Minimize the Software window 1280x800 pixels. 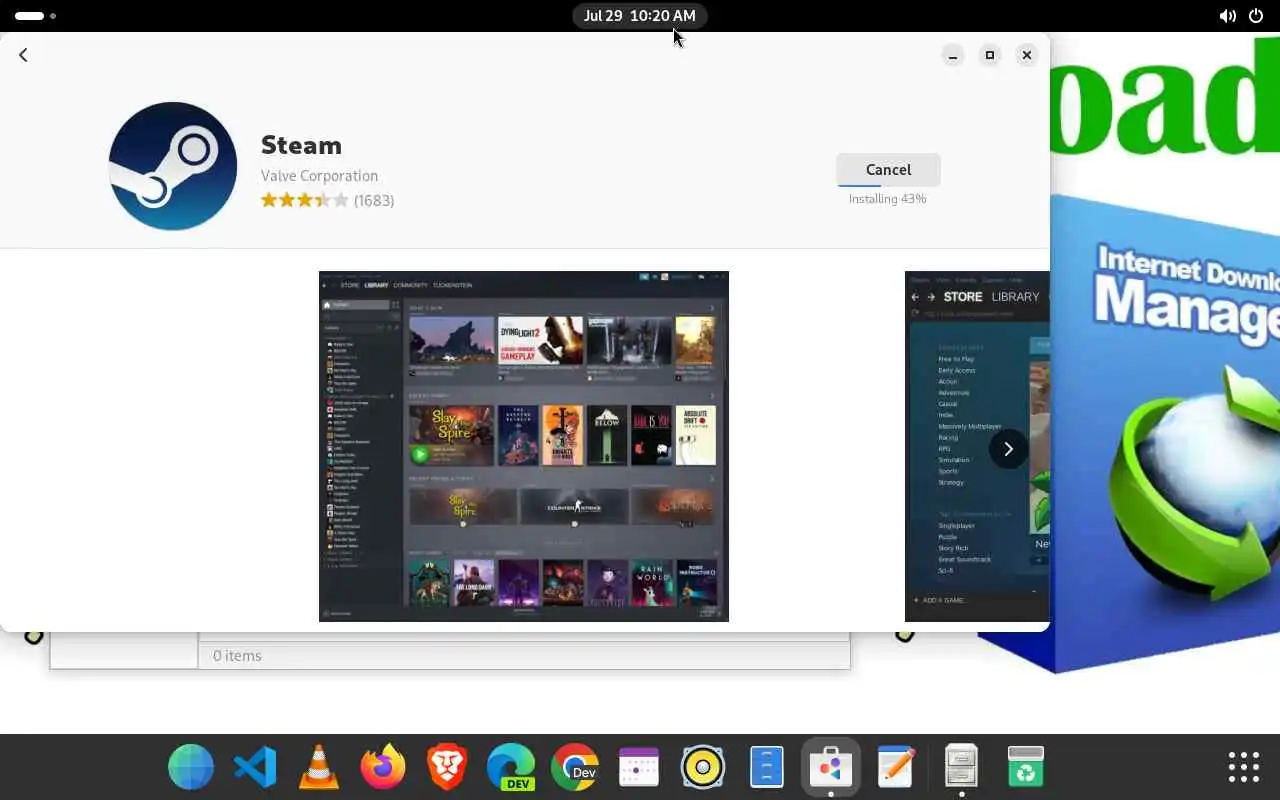[x=953, y=55]
